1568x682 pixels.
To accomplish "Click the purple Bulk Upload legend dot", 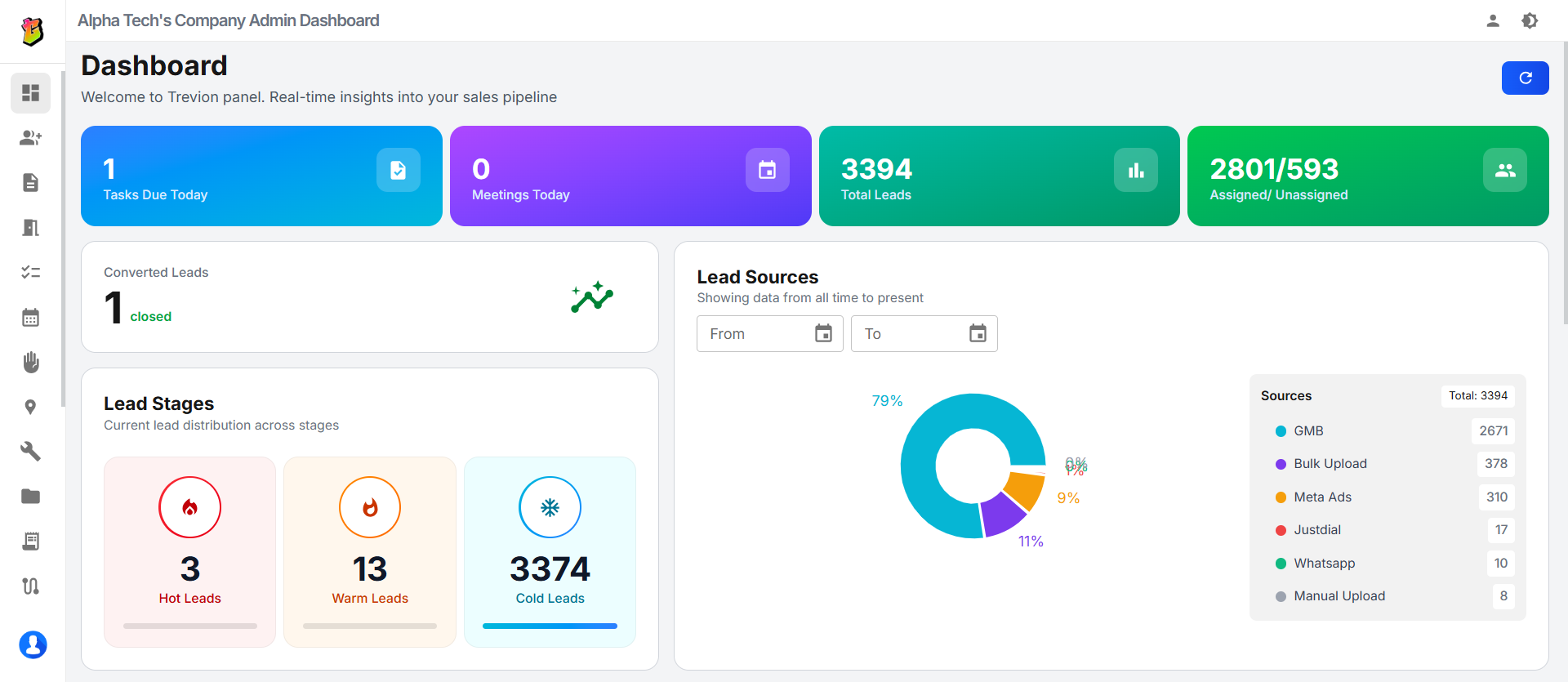I will [x=1281, y=464].
